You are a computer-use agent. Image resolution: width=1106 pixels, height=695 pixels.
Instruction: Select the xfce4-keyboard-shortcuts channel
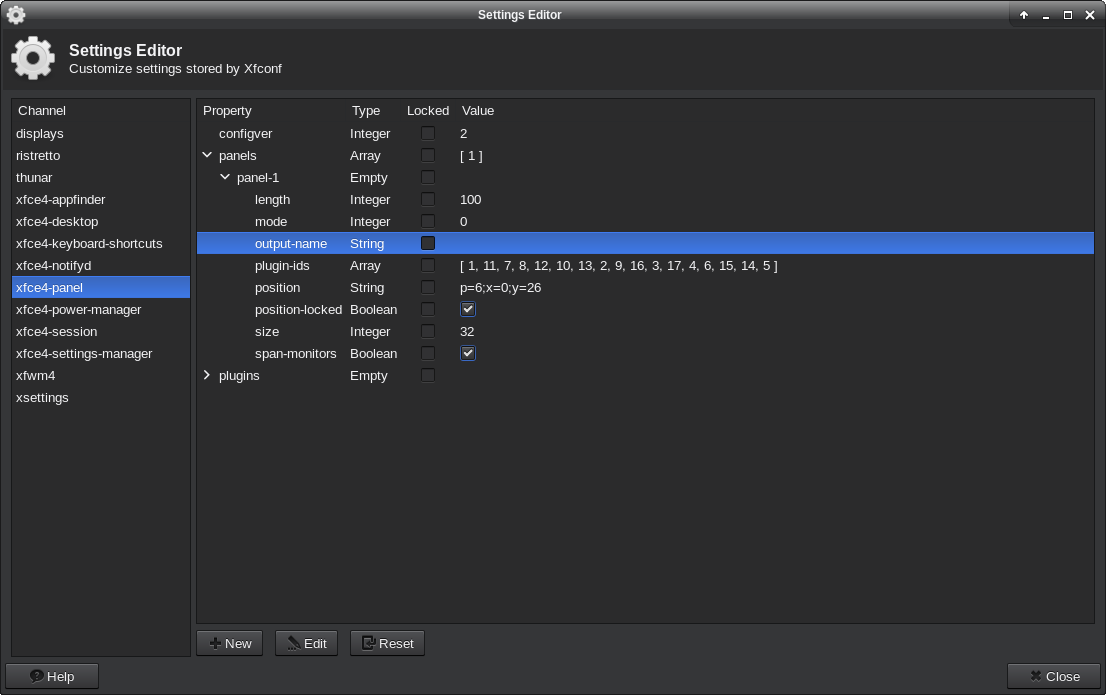[x=89, y=244]
